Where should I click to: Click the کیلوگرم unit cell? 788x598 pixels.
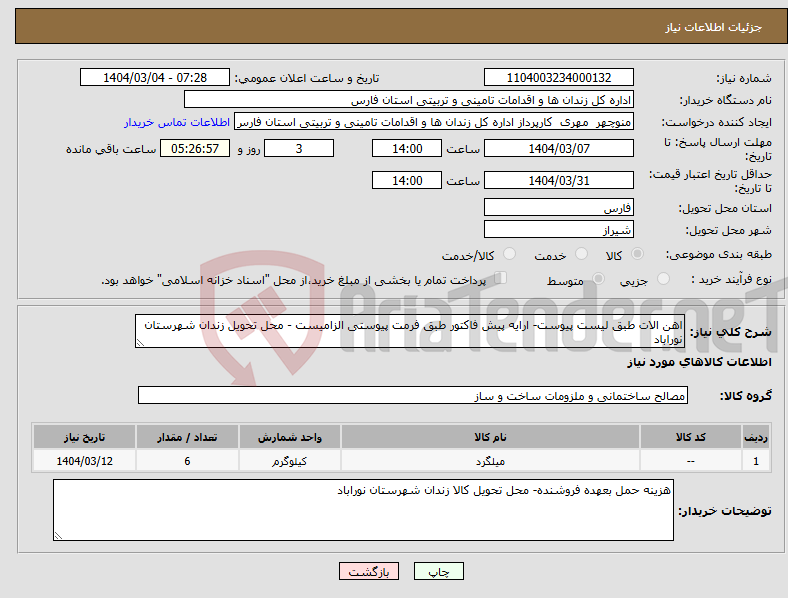pyautogui.click(x=290, y=461)
